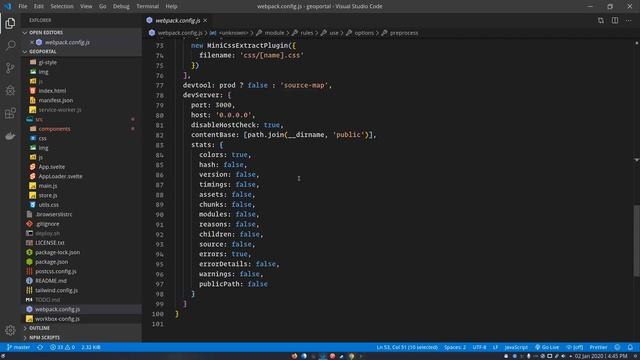The height and width of the screenshot is (360, 640).
Task: Open the Search view in activity bar
Action: point(10,45)
